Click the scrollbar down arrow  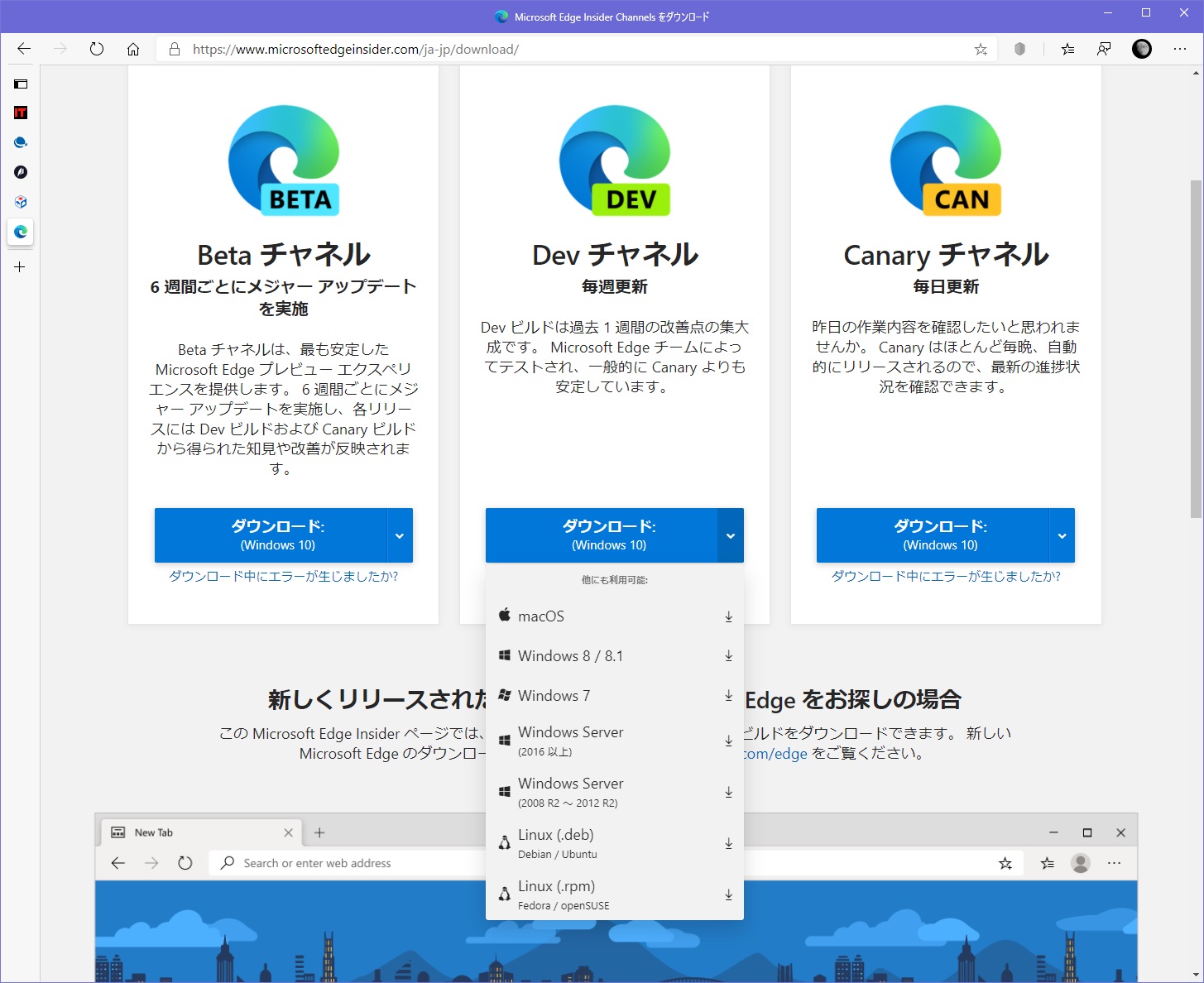click(1197, 975)
